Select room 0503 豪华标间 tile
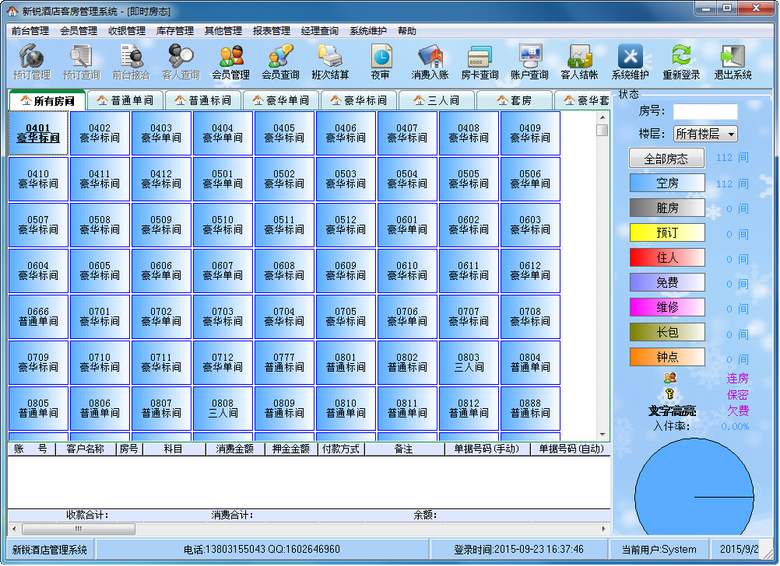780x566 pixels. [345, 179]
